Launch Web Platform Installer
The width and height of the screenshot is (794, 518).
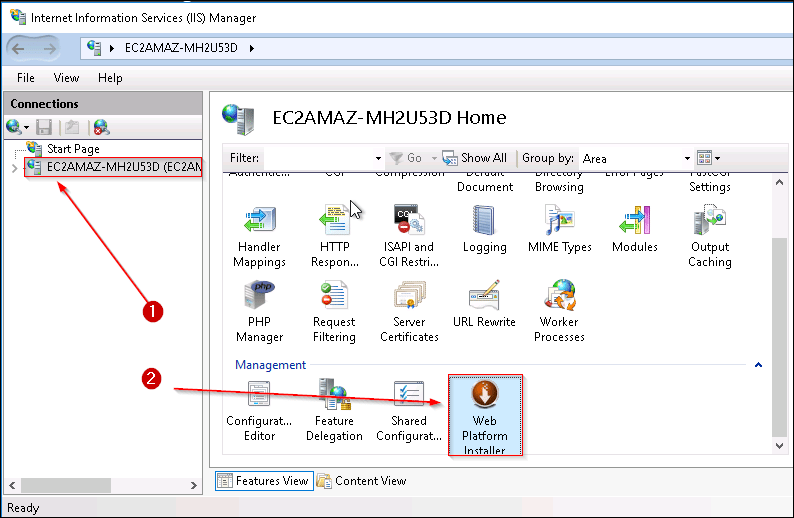coord(485,415)
